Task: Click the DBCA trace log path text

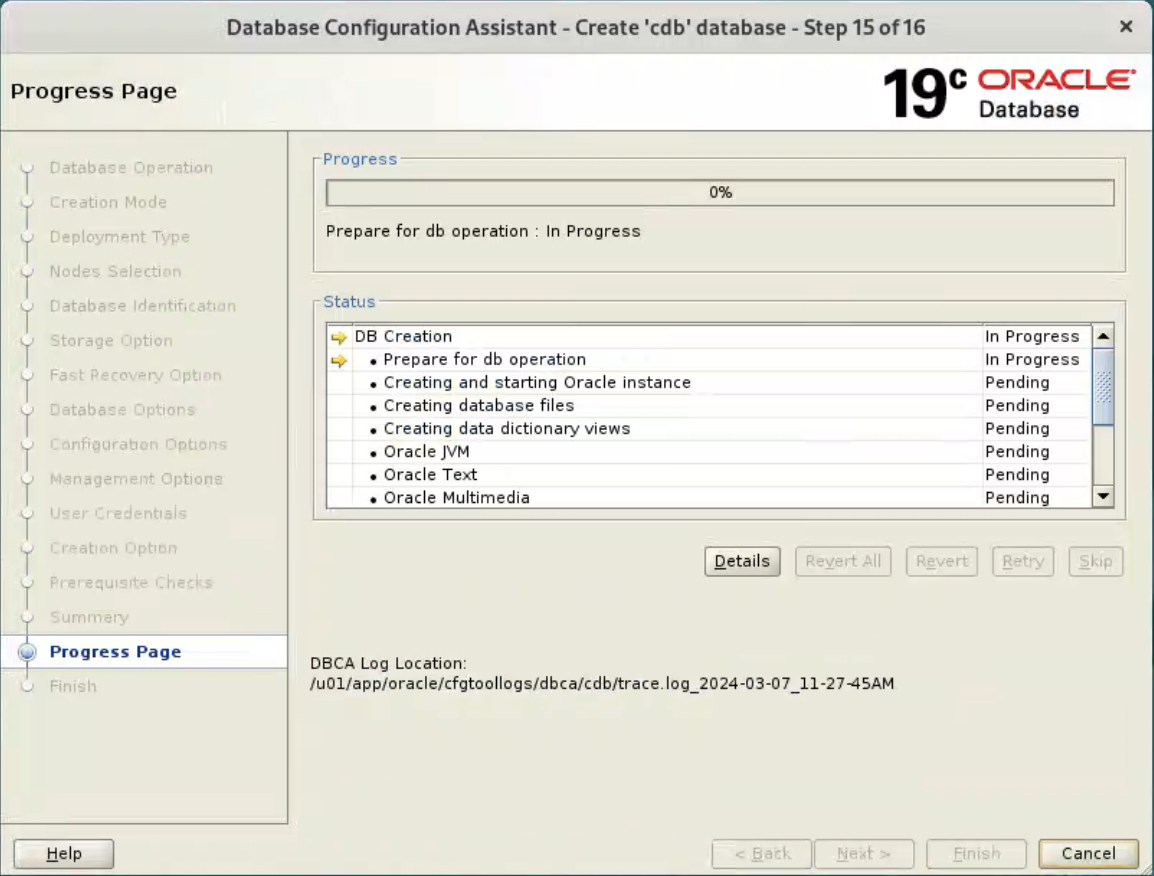Action: click(602, 684)
